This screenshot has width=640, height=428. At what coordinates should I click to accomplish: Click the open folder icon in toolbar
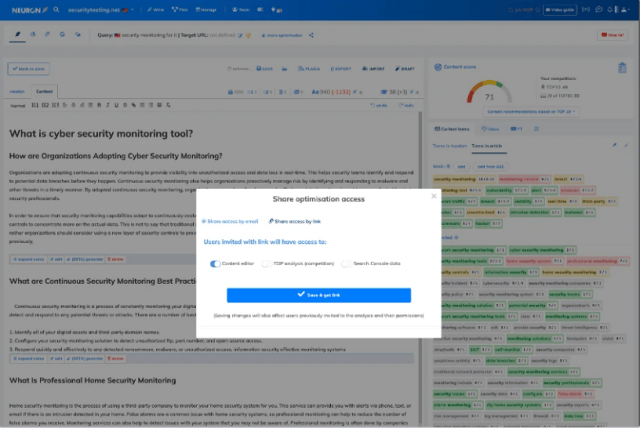[284, 69]
